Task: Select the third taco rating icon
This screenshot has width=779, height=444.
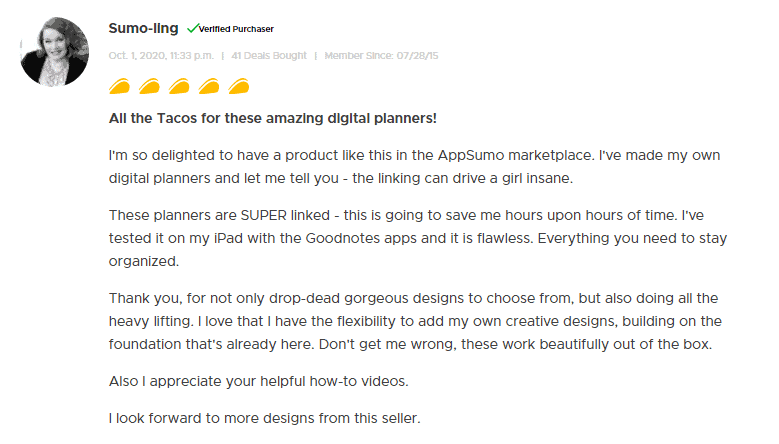Action: point(179,86)
